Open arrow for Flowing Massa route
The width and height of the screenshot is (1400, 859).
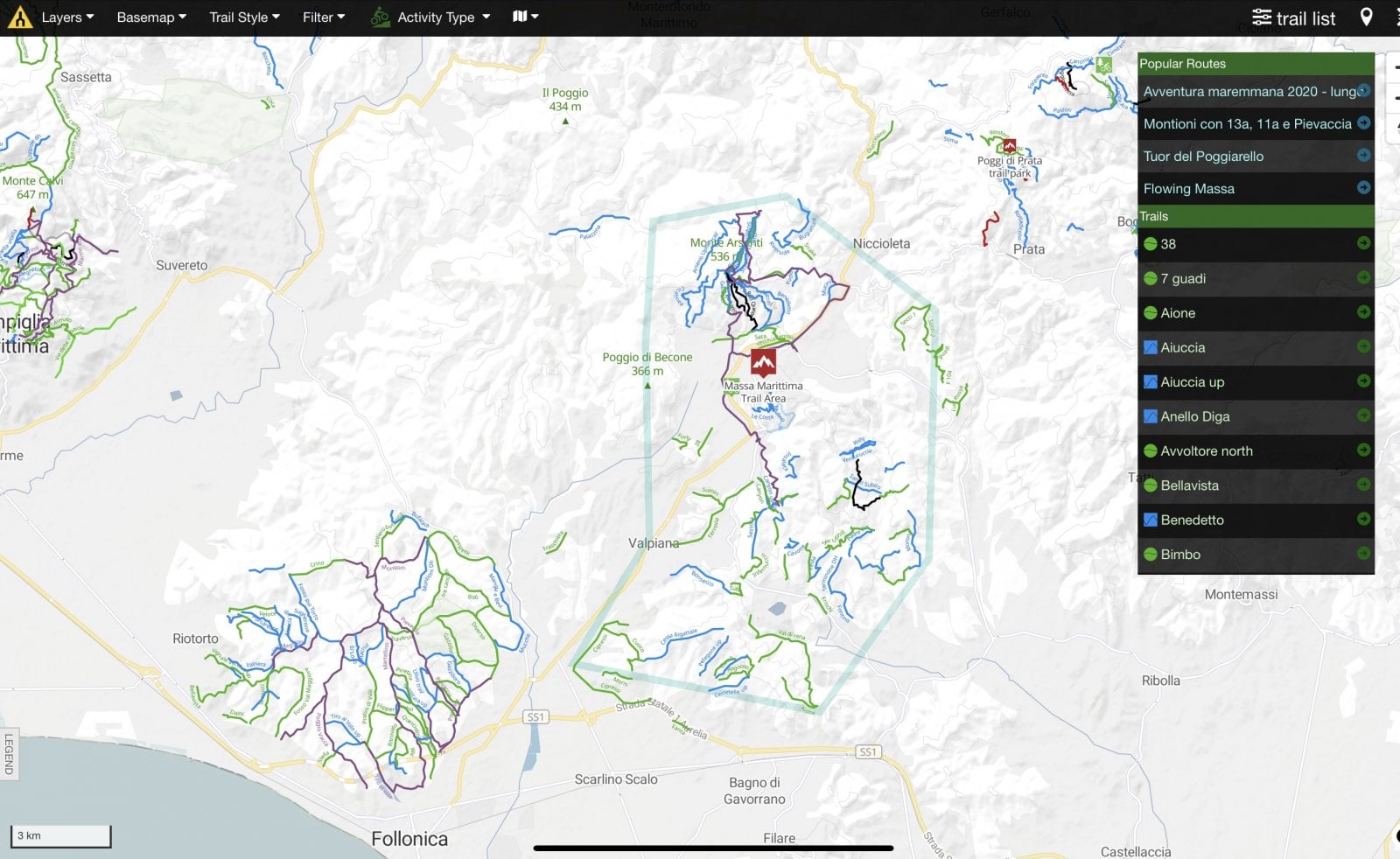pos(1363,187)
